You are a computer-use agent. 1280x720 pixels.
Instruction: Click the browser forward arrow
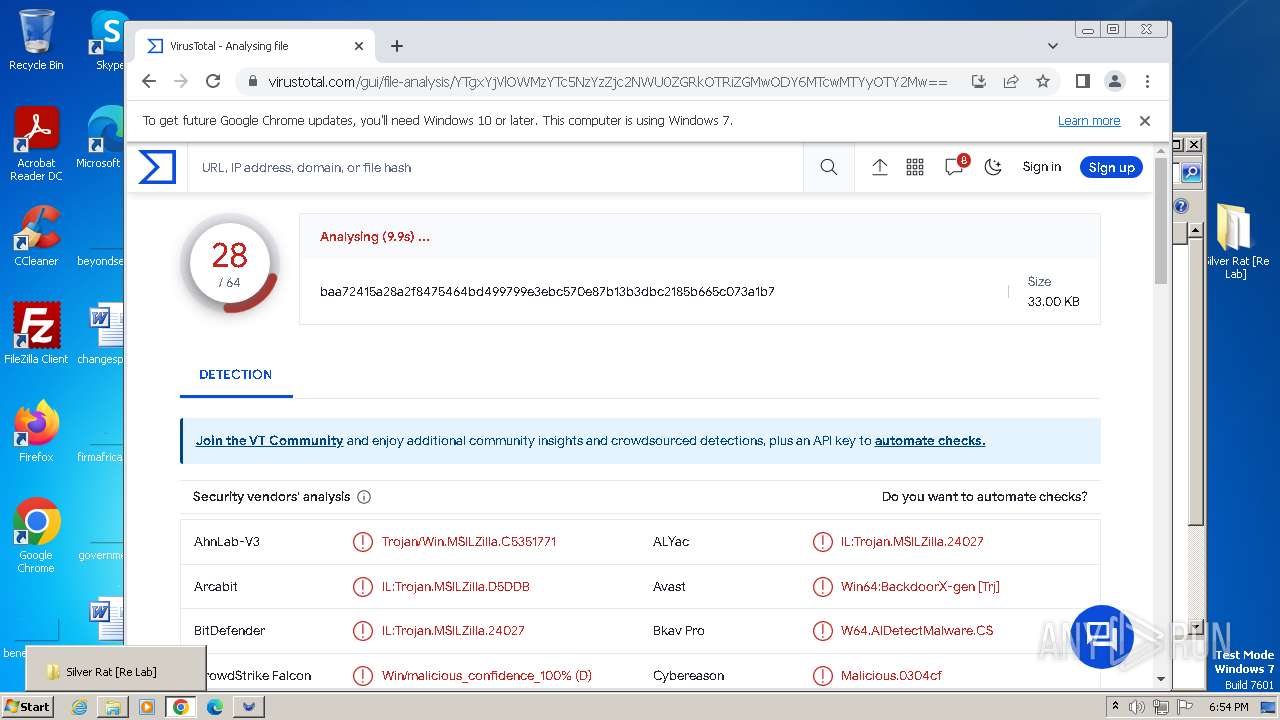[x=181, y=81]
